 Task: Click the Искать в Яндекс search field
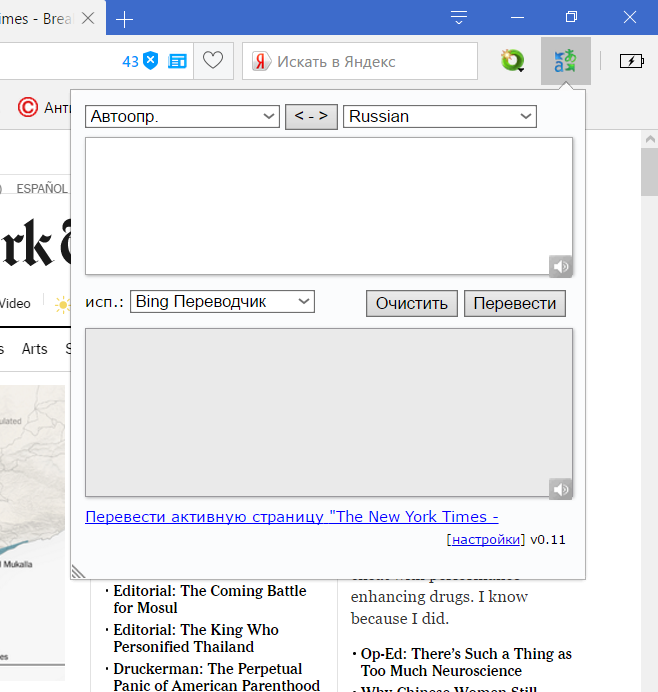[x=360, y=61]
